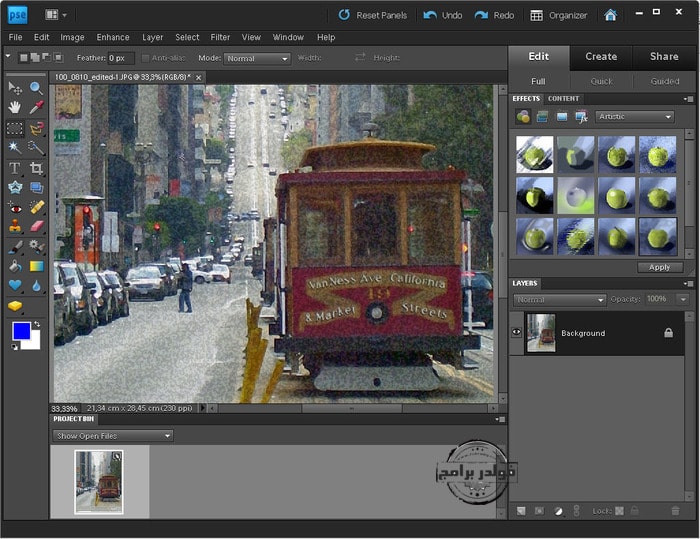This screenshot has width=700, height=539.
Task: Toggle the Background layer lock icon
Action: tap(668, 333)
